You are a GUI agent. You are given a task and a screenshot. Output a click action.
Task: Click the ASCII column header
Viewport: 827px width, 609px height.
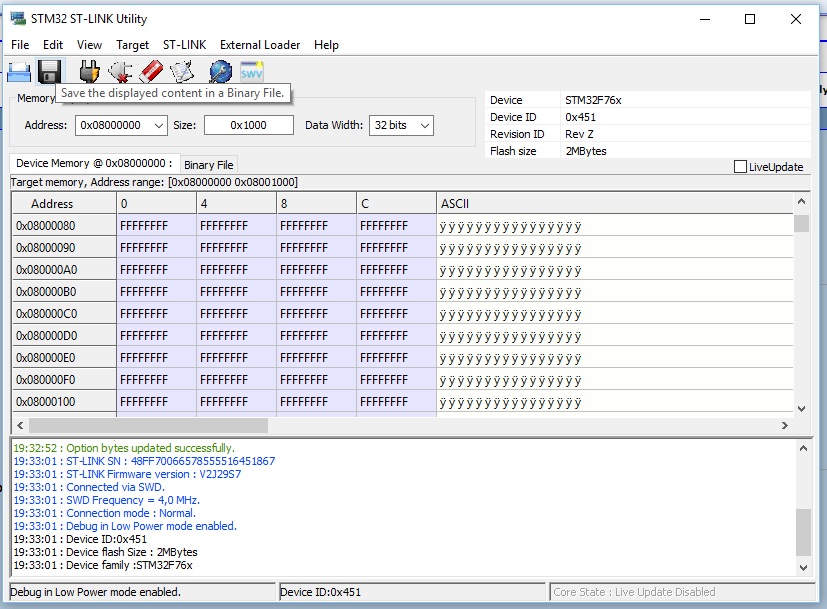(x=614, y=204)
